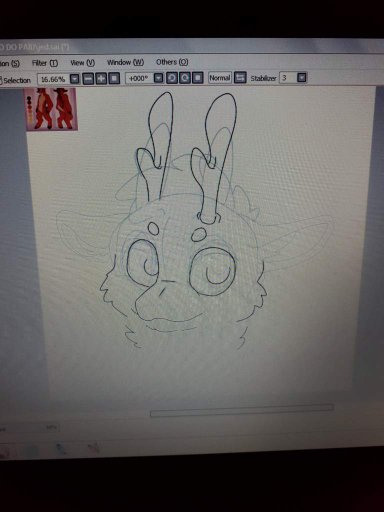This screenshot has height=512, width=384.
Task: Open the Selection menu in menu bar
Action: pos(9,63)
